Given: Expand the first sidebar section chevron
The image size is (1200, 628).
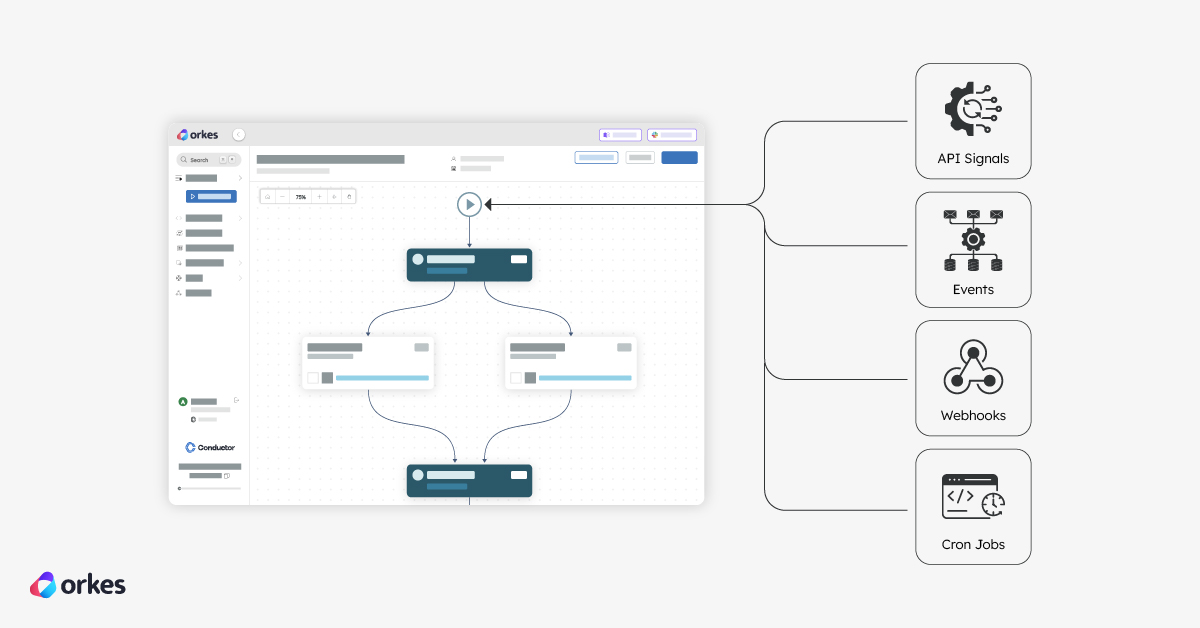Looking at the screenshot, I should click(x=241, y=178).
